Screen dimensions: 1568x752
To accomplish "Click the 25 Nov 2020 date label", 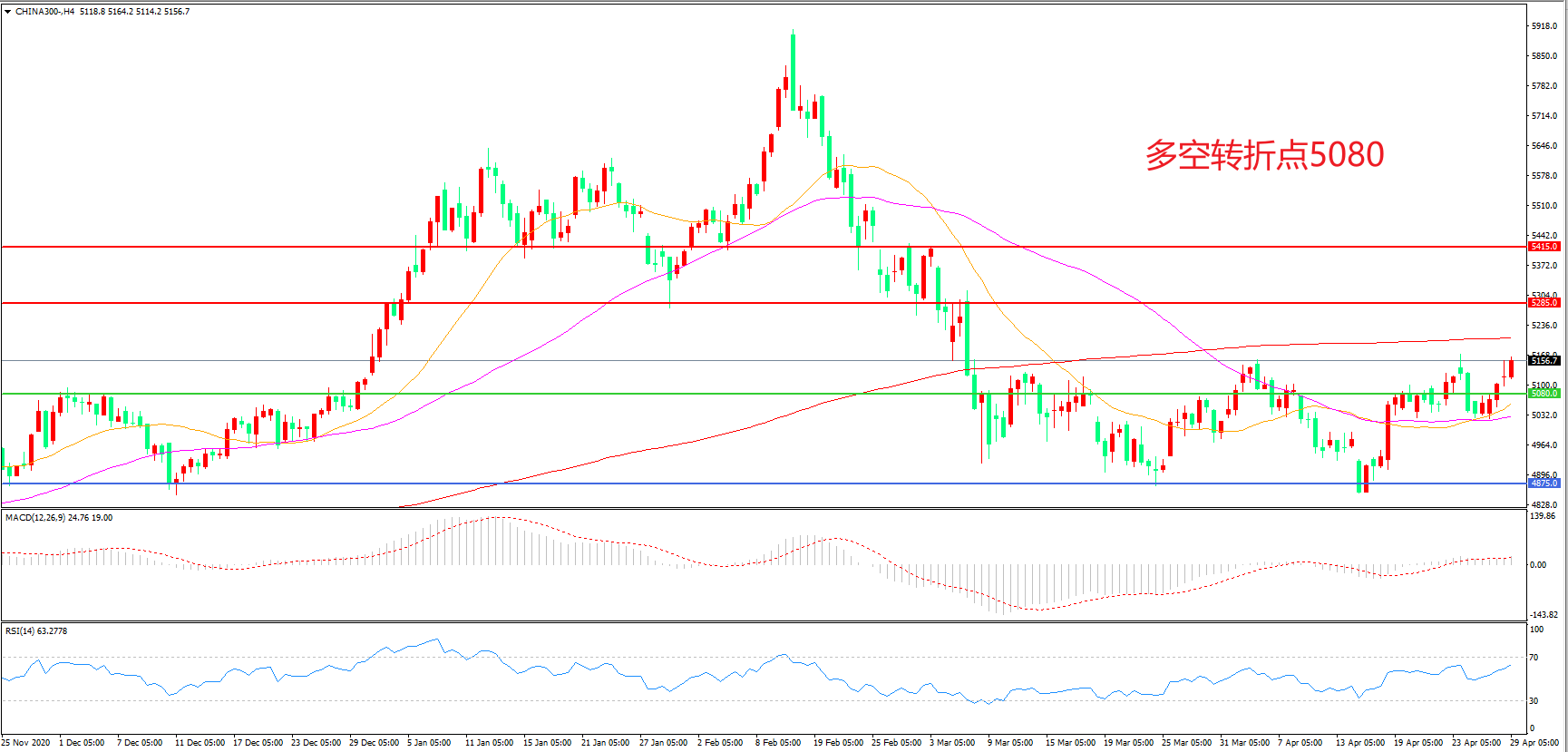I will [x=25, y=743].
